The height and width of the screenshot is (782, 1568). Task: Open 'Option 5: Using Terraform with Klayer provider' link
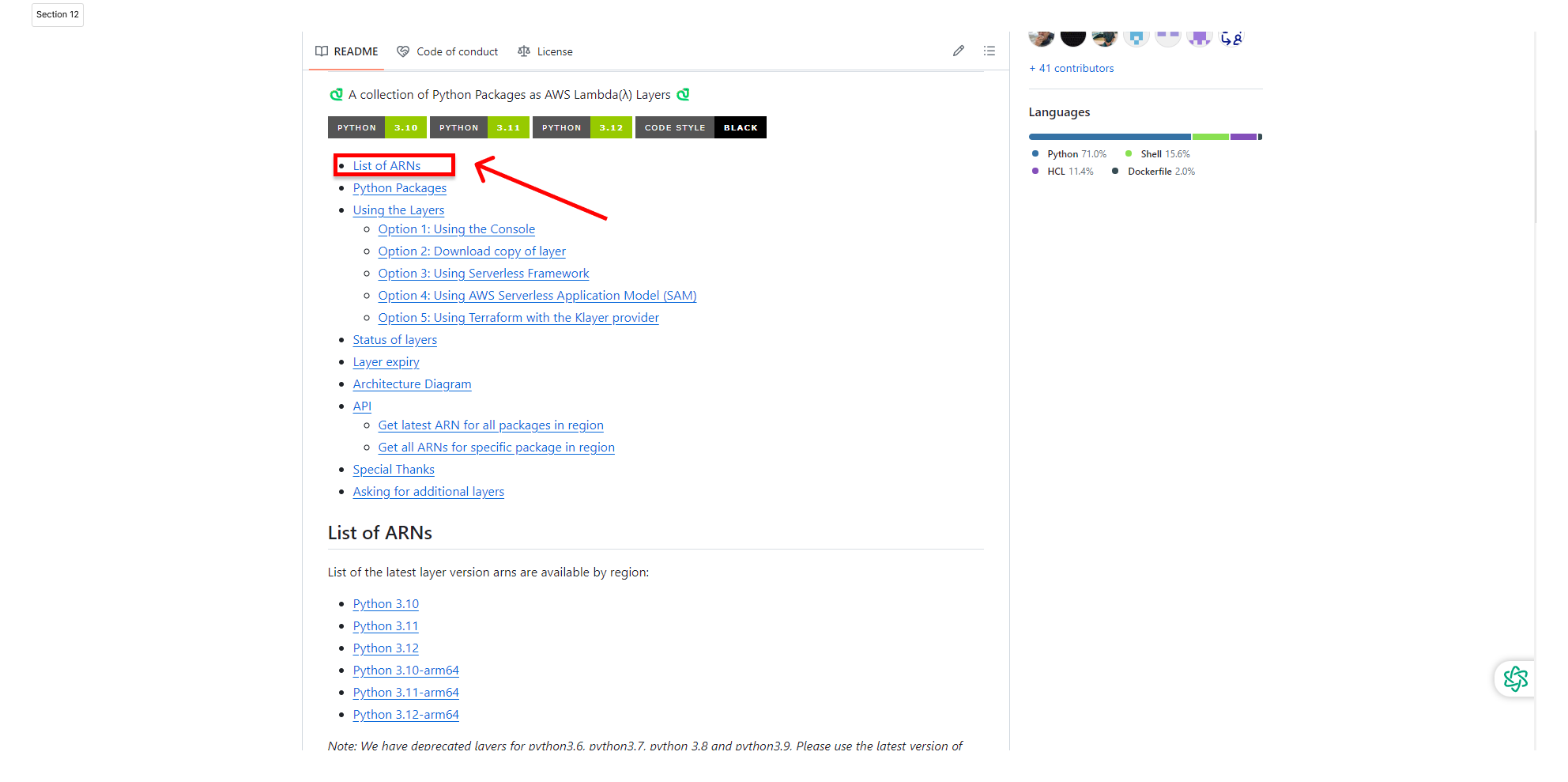518,318
